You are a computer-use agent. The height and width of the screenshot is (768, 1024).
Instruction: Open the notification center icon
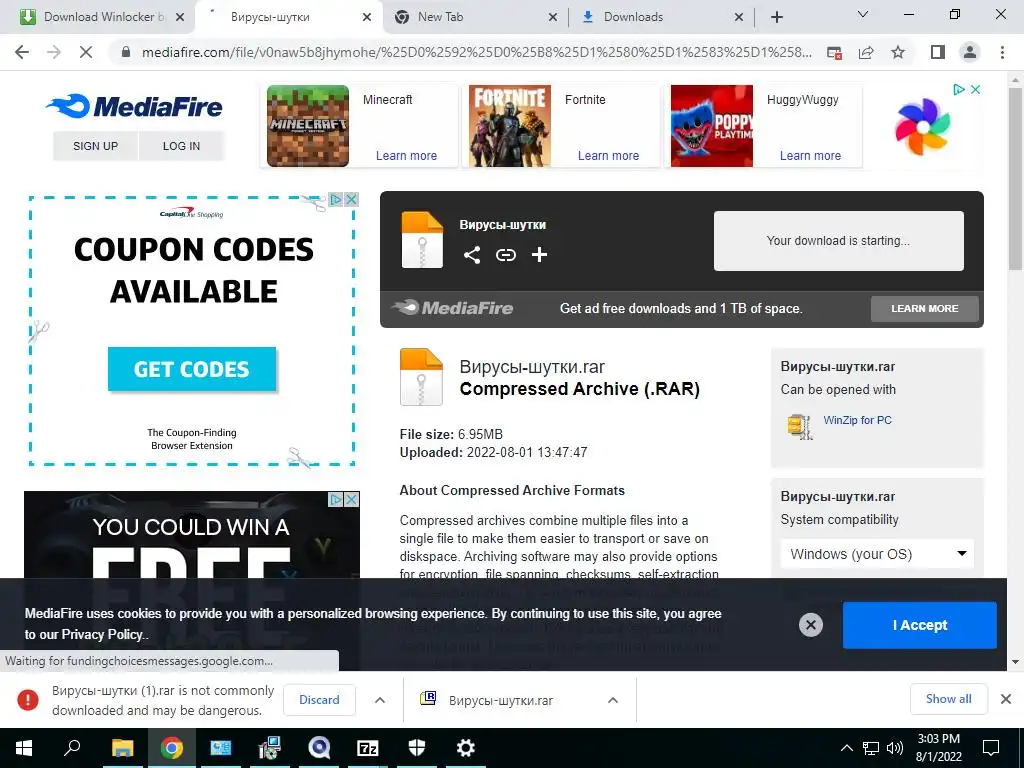[991, 748]
